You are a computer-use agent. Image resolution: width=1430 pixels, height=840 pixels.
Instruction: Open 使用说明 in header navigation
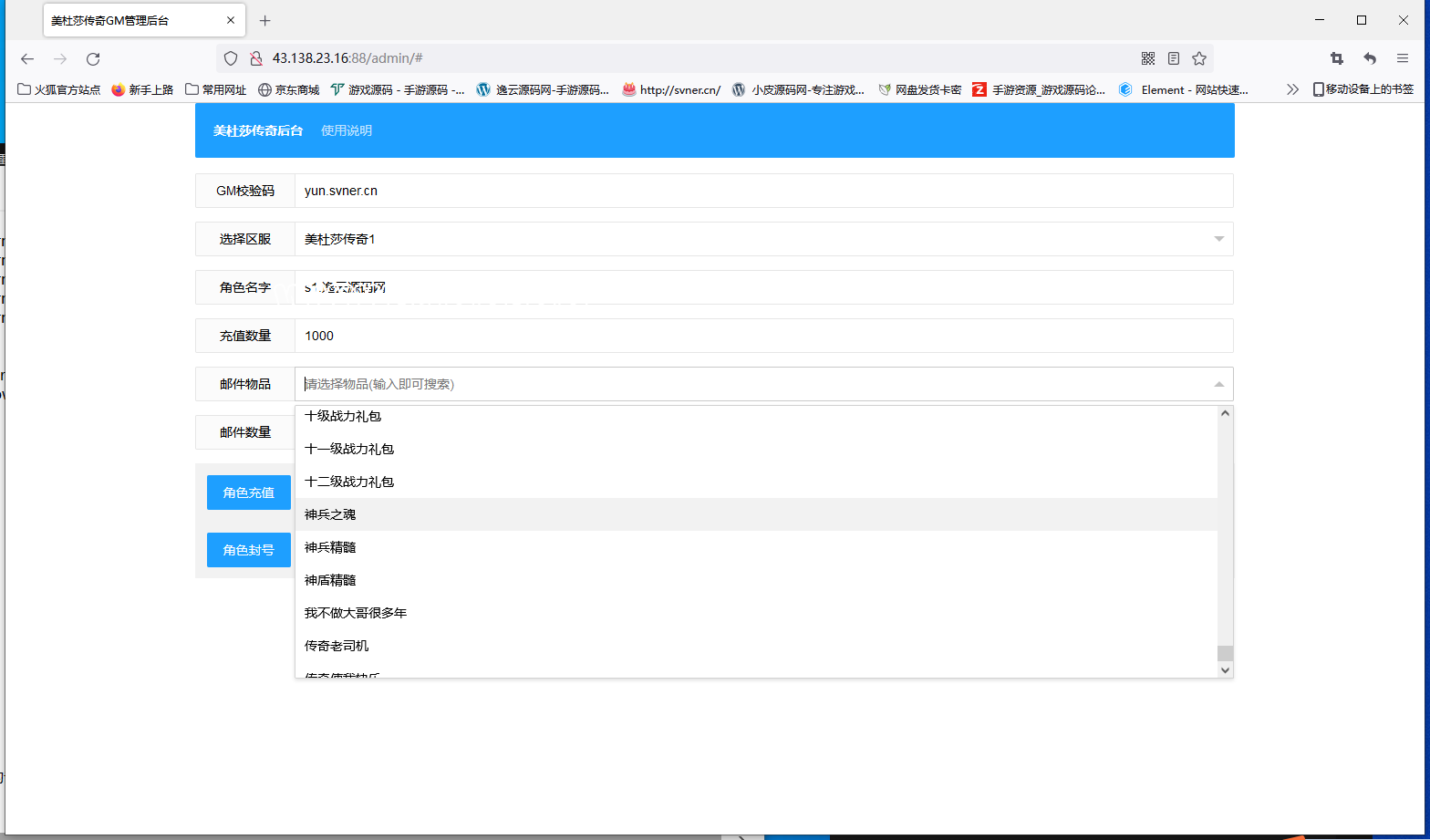347,130
